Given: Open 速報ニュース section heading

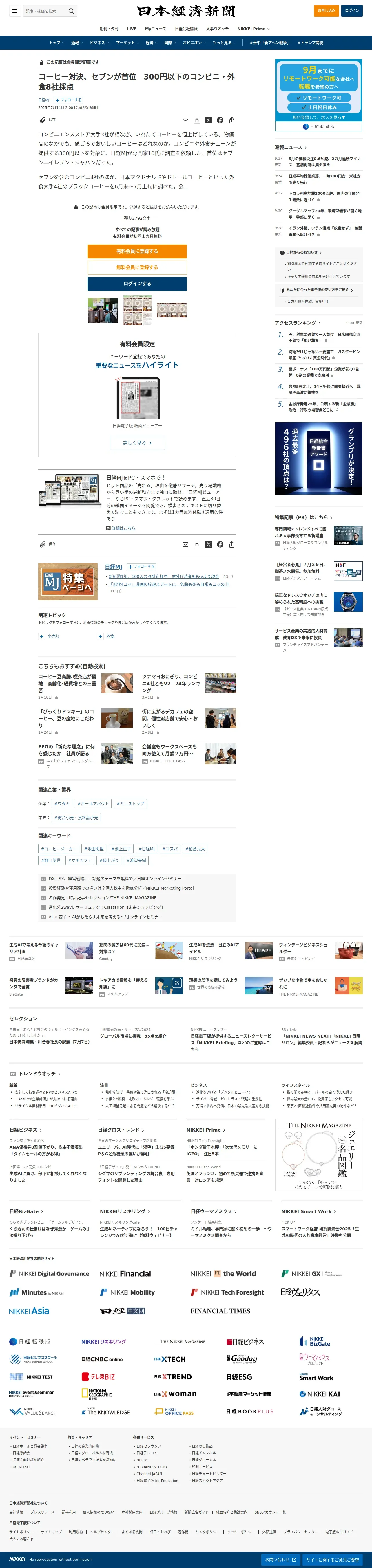Looking at the screenshot, I should pos(290,147).
